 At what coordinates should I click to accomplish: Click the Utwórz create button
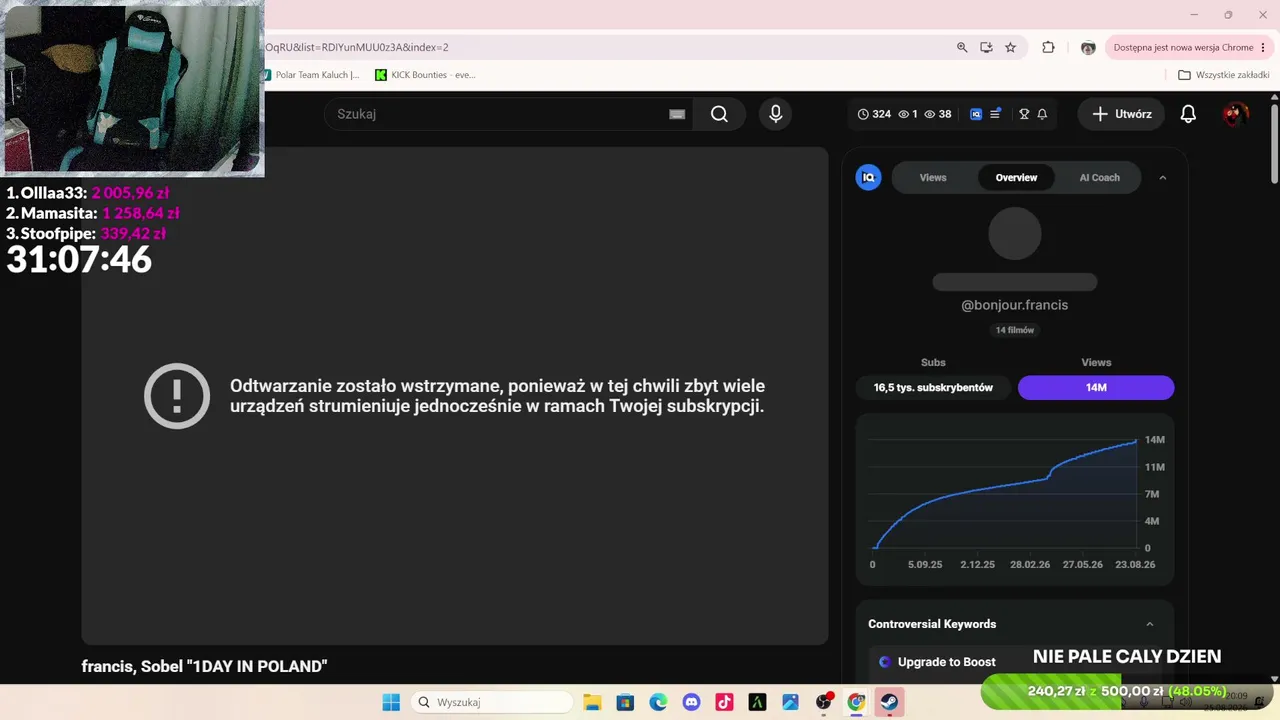click(x=1121, y=114)
